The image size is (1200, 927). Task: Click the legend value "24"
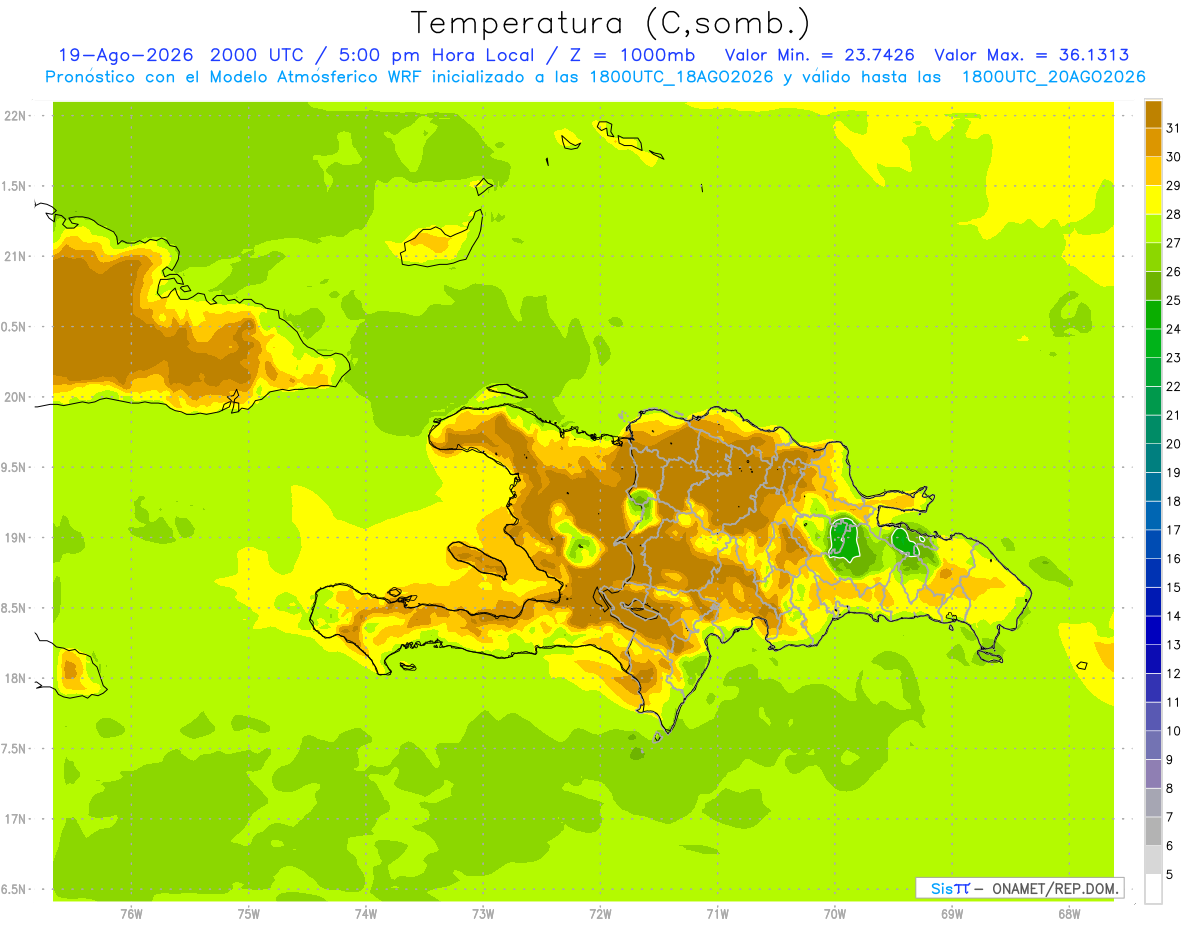click(1174, 329)
